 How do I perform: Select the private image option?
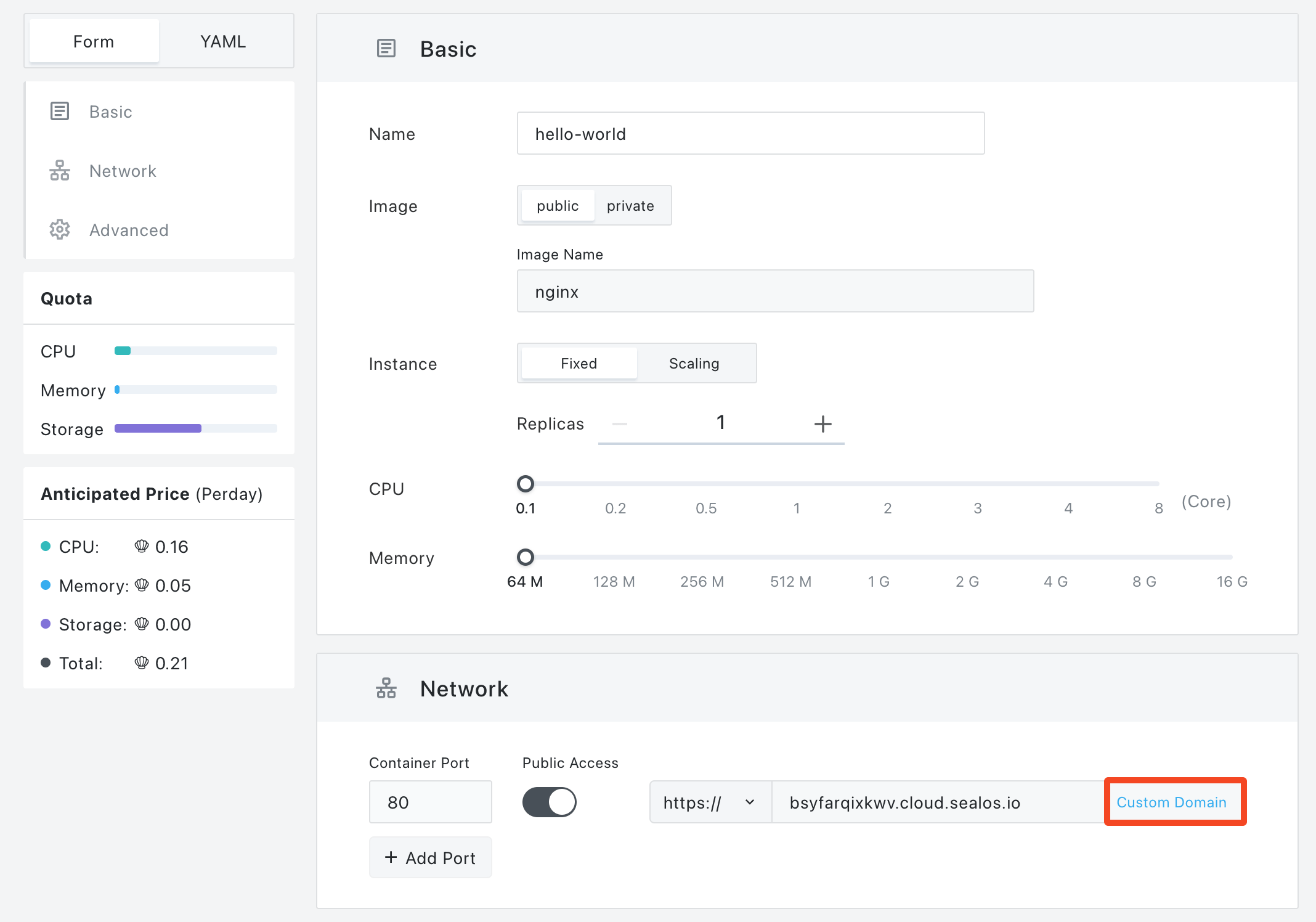[x=630, y=206]
